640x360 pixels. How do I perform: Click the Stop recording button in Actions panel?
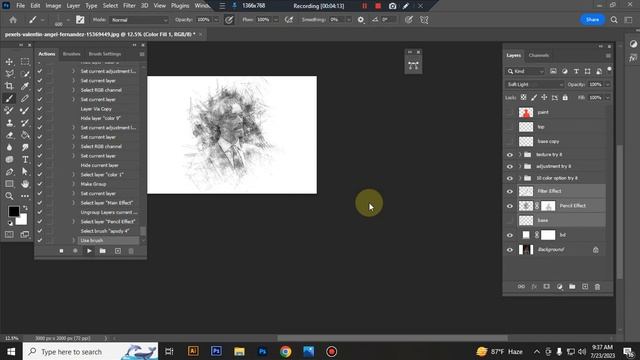[61, 251]
